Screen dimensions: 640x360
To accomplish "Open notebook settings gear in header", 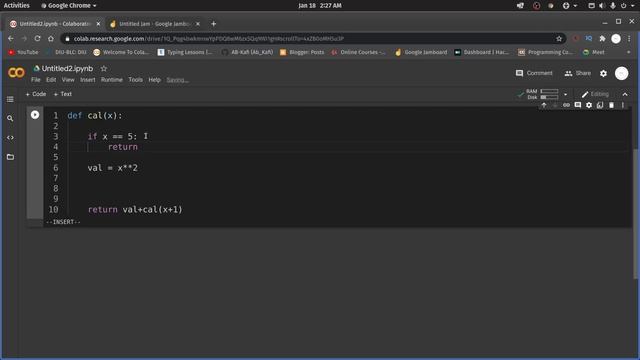I will pos(603,73).
